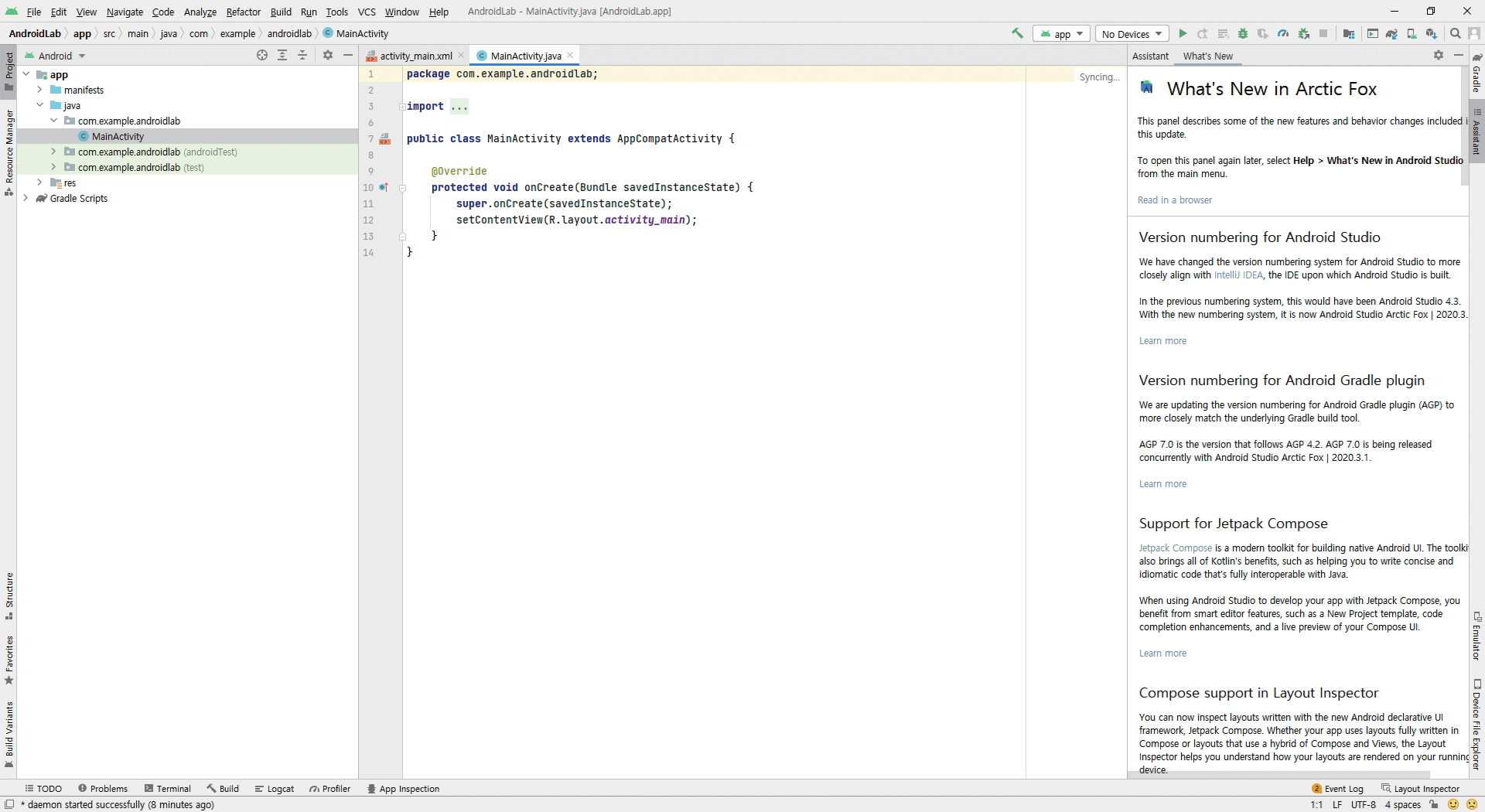The height and width of the screenshot is (812, 1485).
Task: Open the Terminal tool window tab
Action: coord(168,789)
